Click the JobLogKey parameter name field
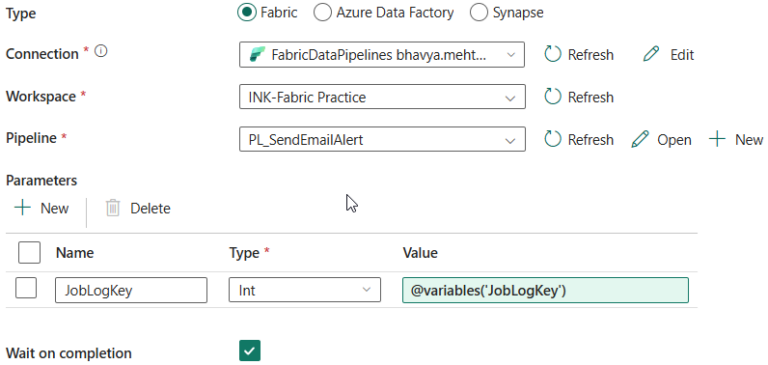 pyautogui.click(x=131, y=290)
